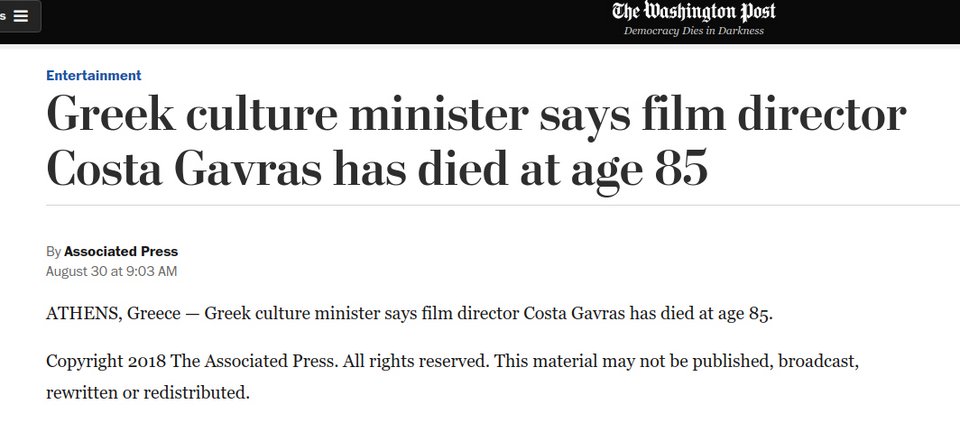The image size is (960, 441).
Task: Click The Washington Post masthead logo
Action: 694,12
